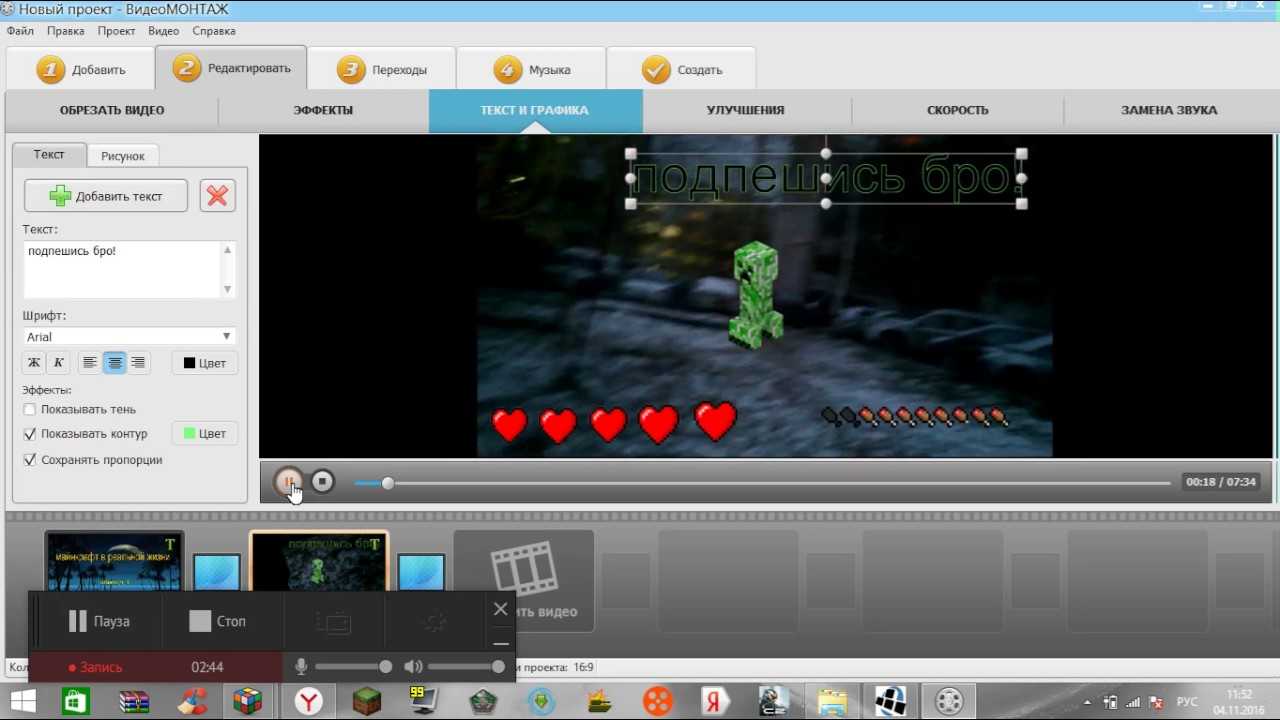Open Yandex browser Y taskbar icon

[x=308, y=701]
